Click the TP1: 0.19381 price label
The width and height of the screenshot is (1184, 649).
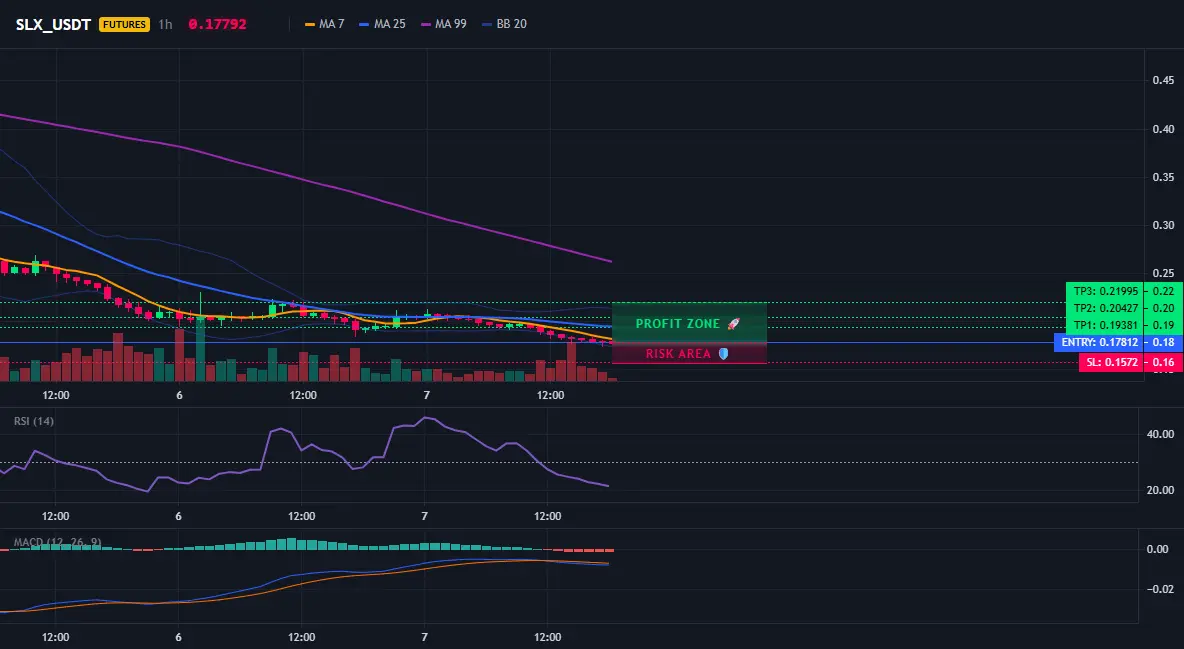1105,325
